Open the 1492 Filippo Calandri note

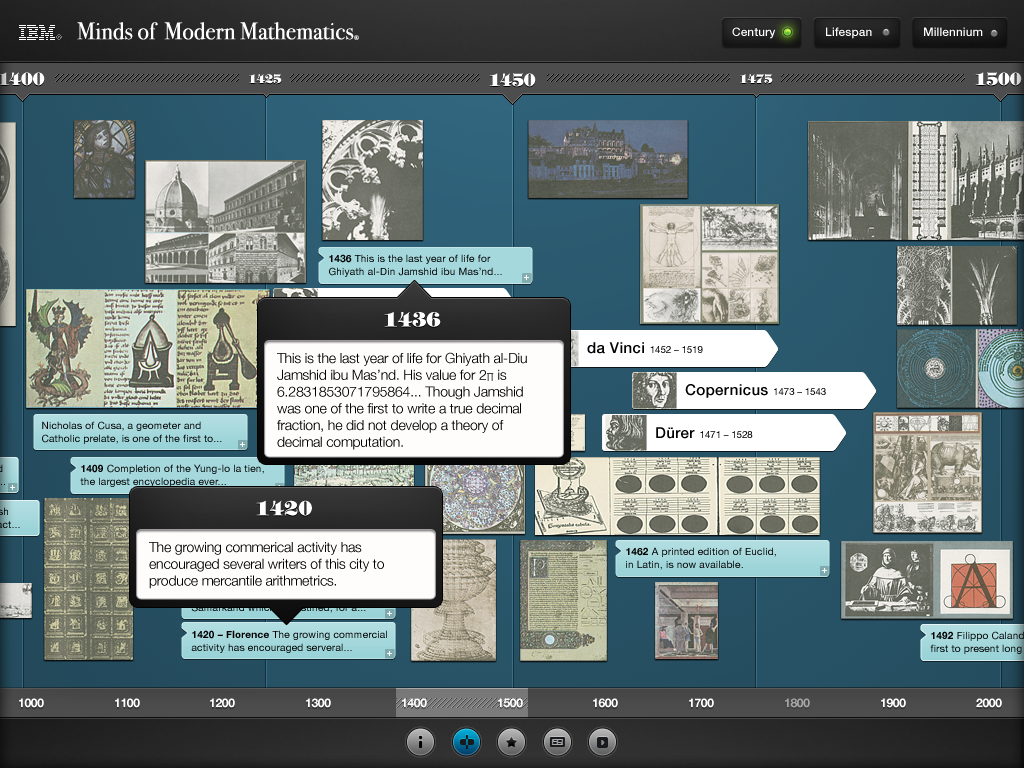[972, 642]
